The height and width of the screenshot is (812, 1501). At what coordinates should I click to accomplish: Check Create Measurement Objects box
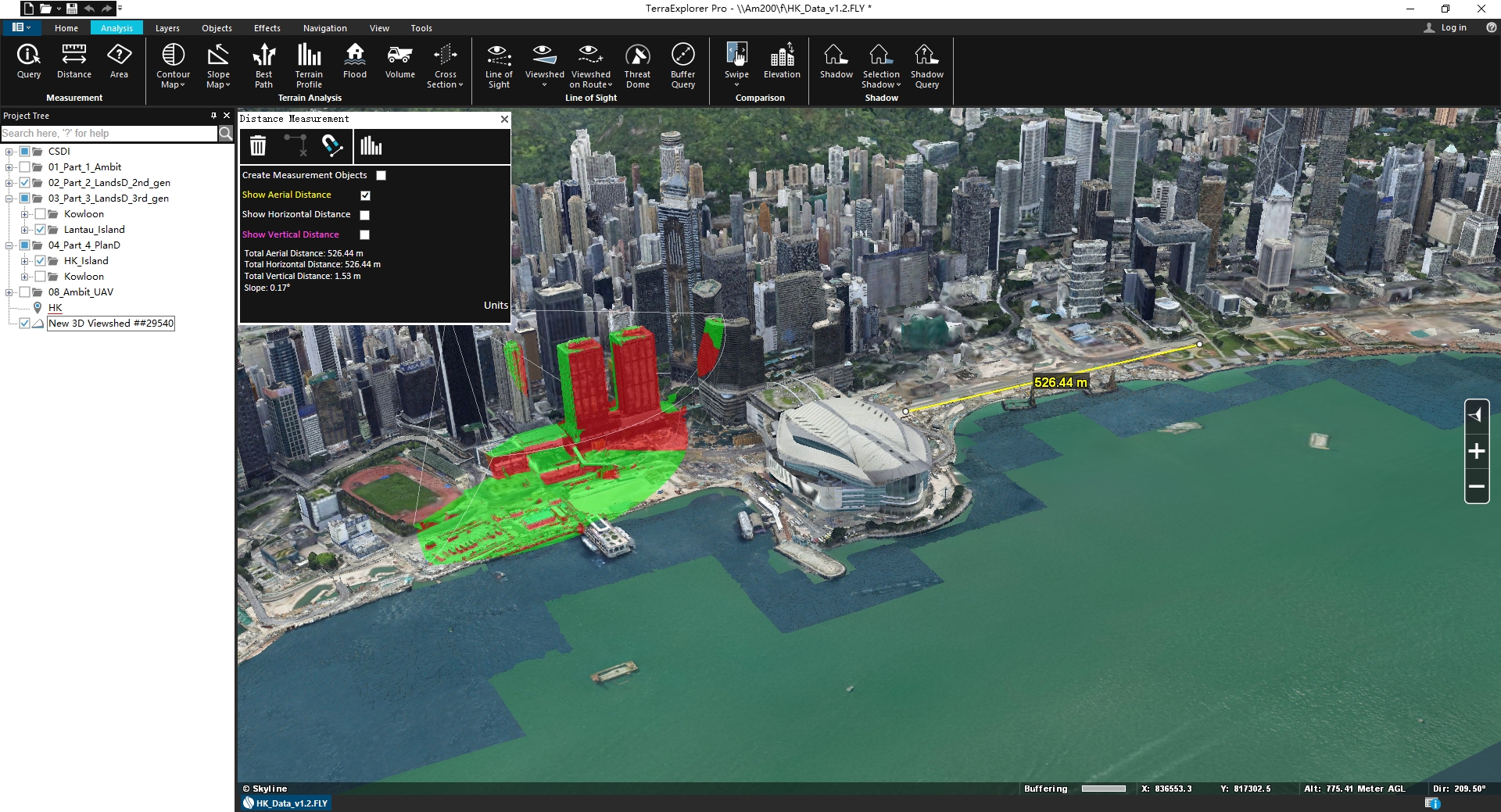382,176
